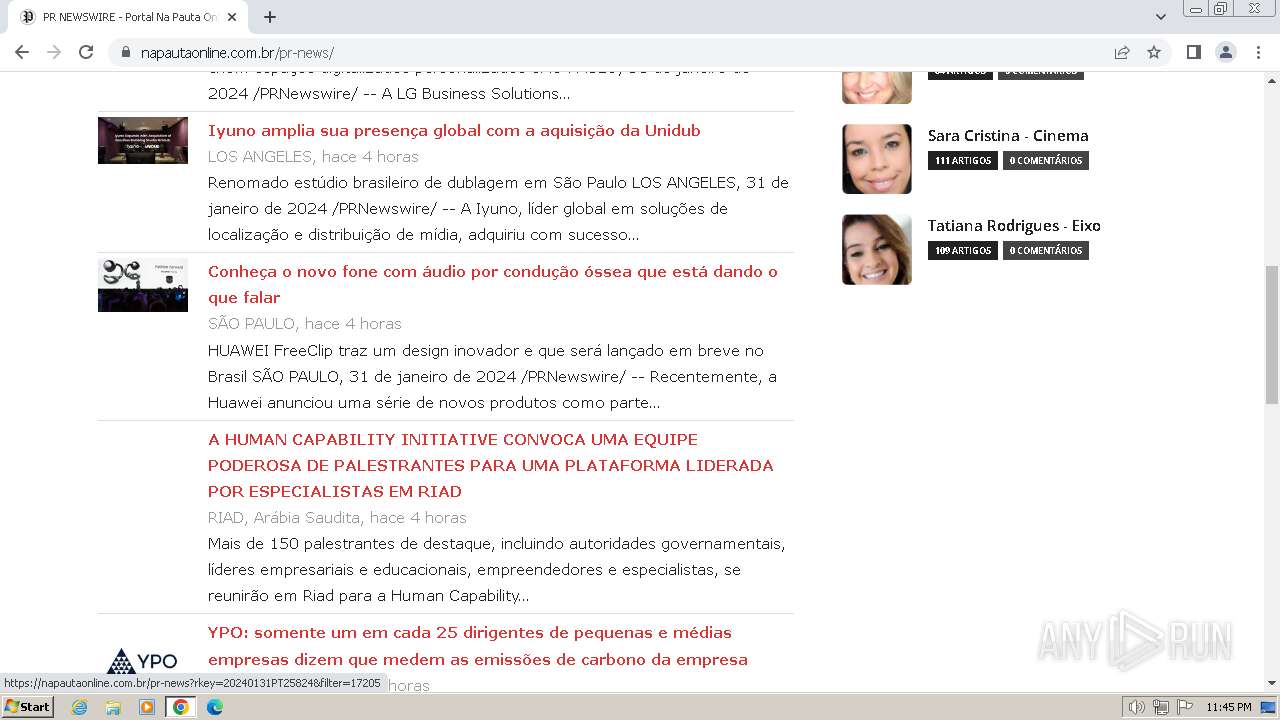
Task: Go back to the previous page
Action: (x=22, y=52)
